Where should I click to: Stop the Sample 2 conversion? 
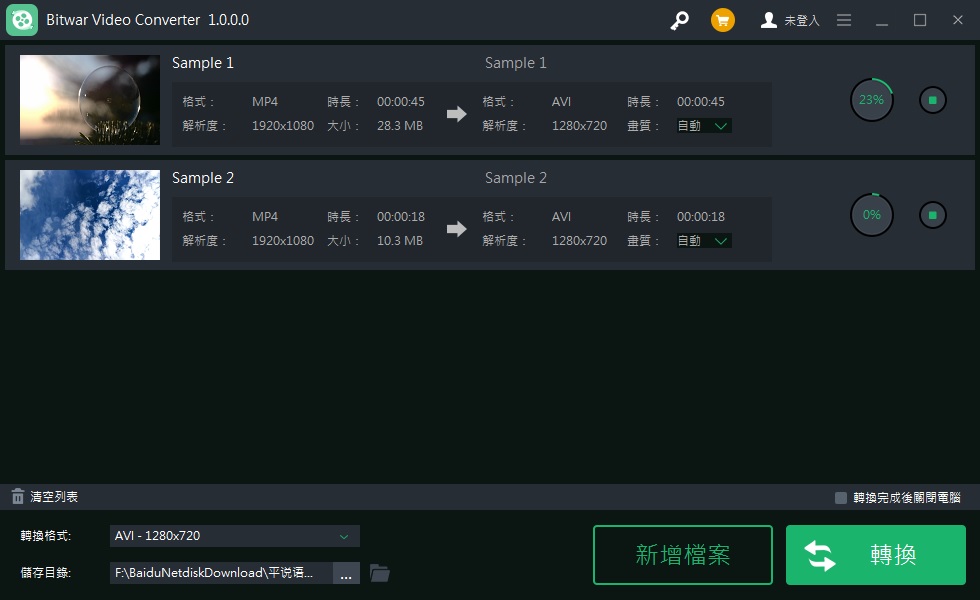(x=932, y=215)
